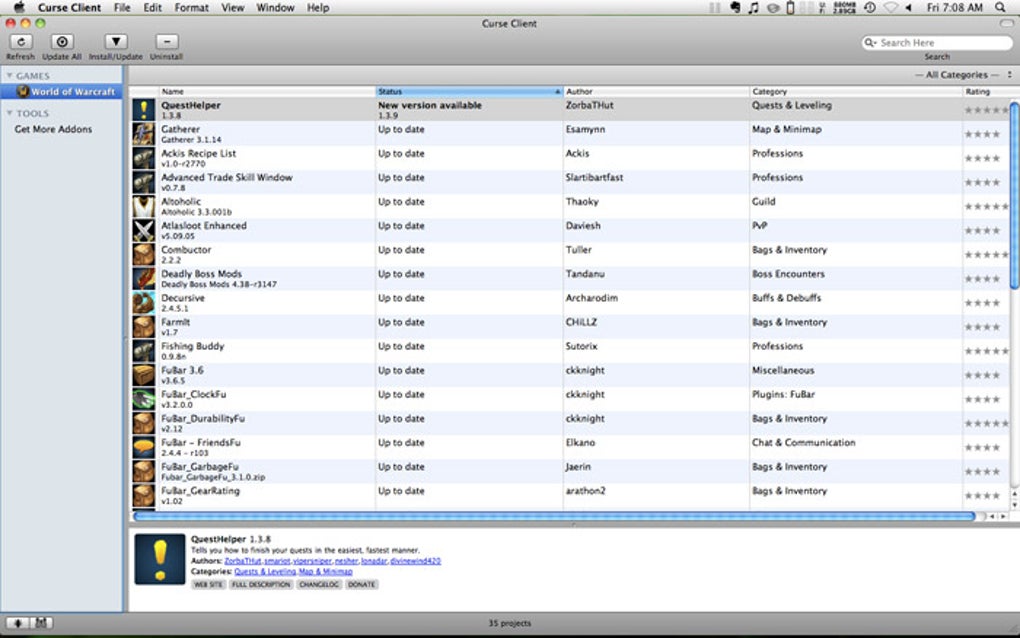The height and width of the screenshot is (638, 1020).
Task: Open the Help menu
Action: pyautogui.click(x=318, y=8)
